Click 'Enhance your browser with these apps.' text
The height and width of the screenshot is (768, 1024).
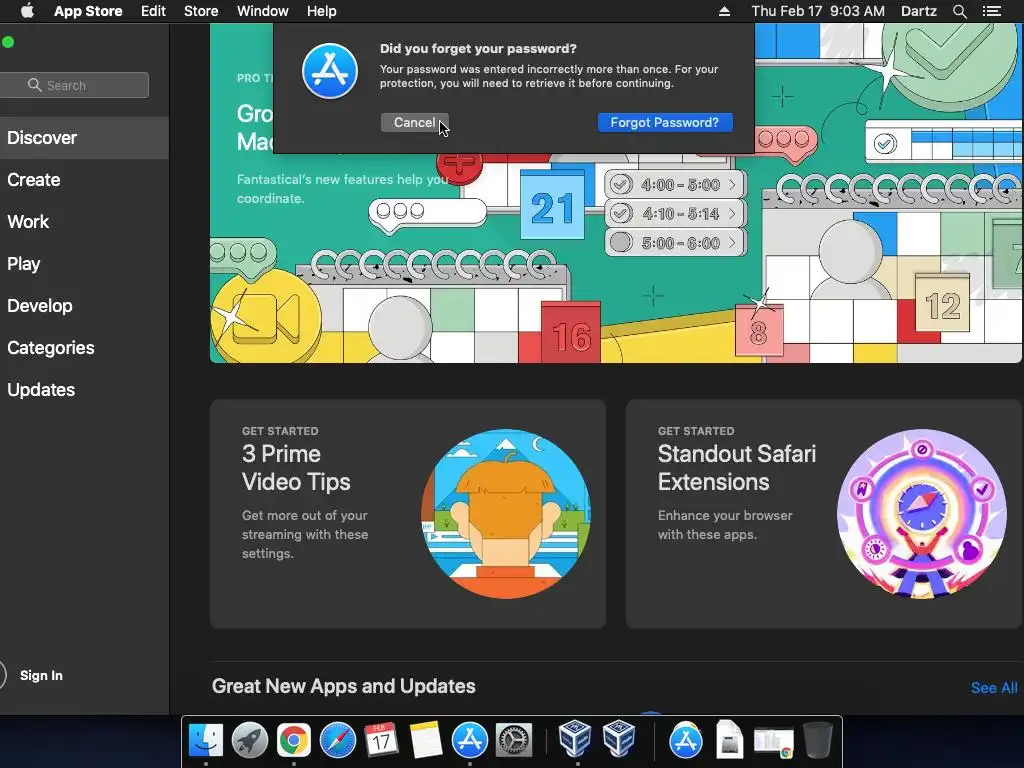tap(725, 525)
